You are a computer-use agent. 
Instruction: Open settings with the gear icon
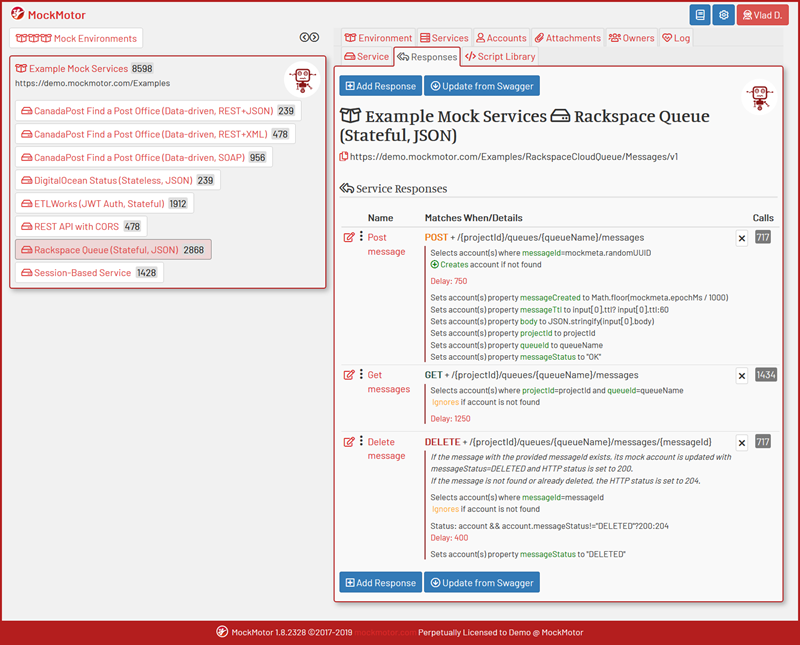pos(723,14)
